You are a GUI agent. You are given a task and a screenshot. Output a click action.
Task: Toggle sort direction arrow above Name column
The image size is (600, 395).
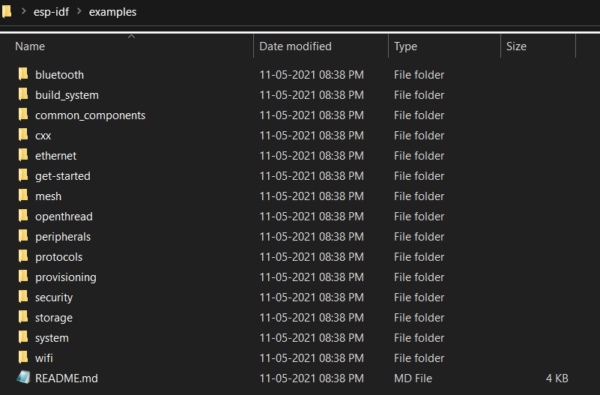click(x=131, y=36)
